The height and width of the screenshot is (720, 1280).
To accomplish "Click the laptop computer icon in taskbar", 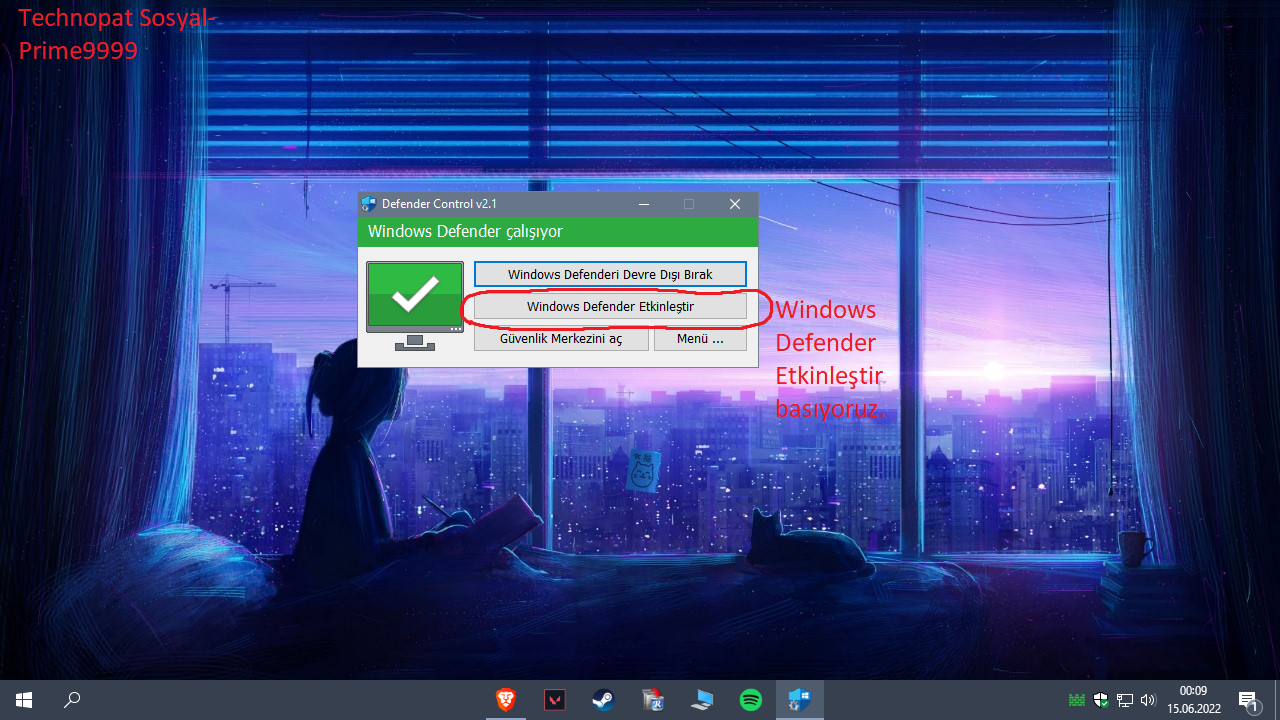I will [702, 700].
